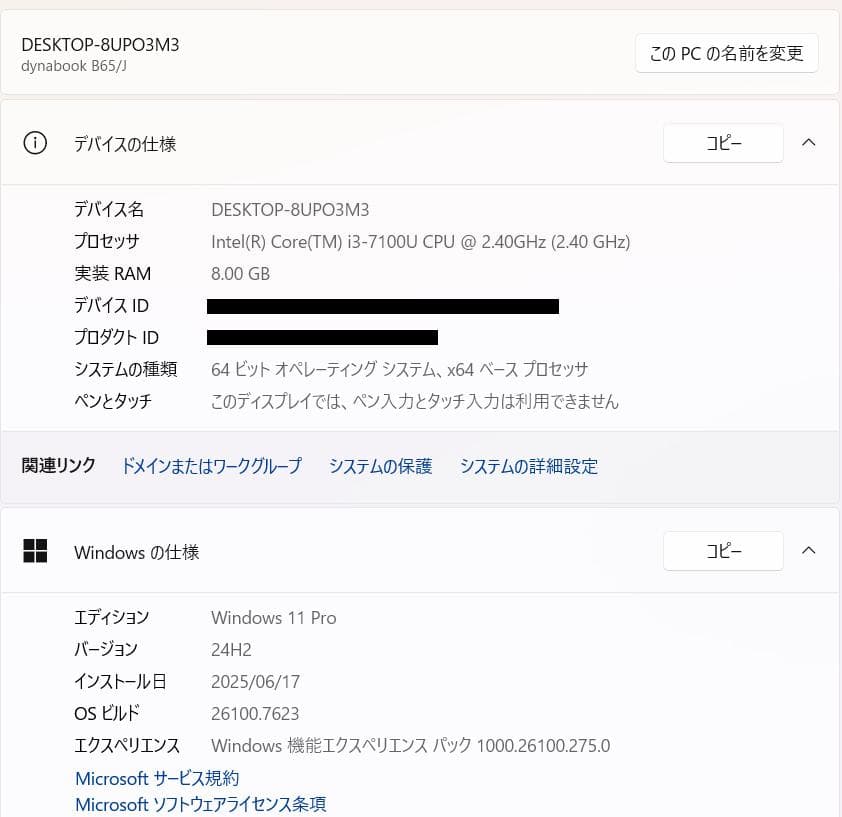Open ドメインまたはワークグループ link

[212, 466]
